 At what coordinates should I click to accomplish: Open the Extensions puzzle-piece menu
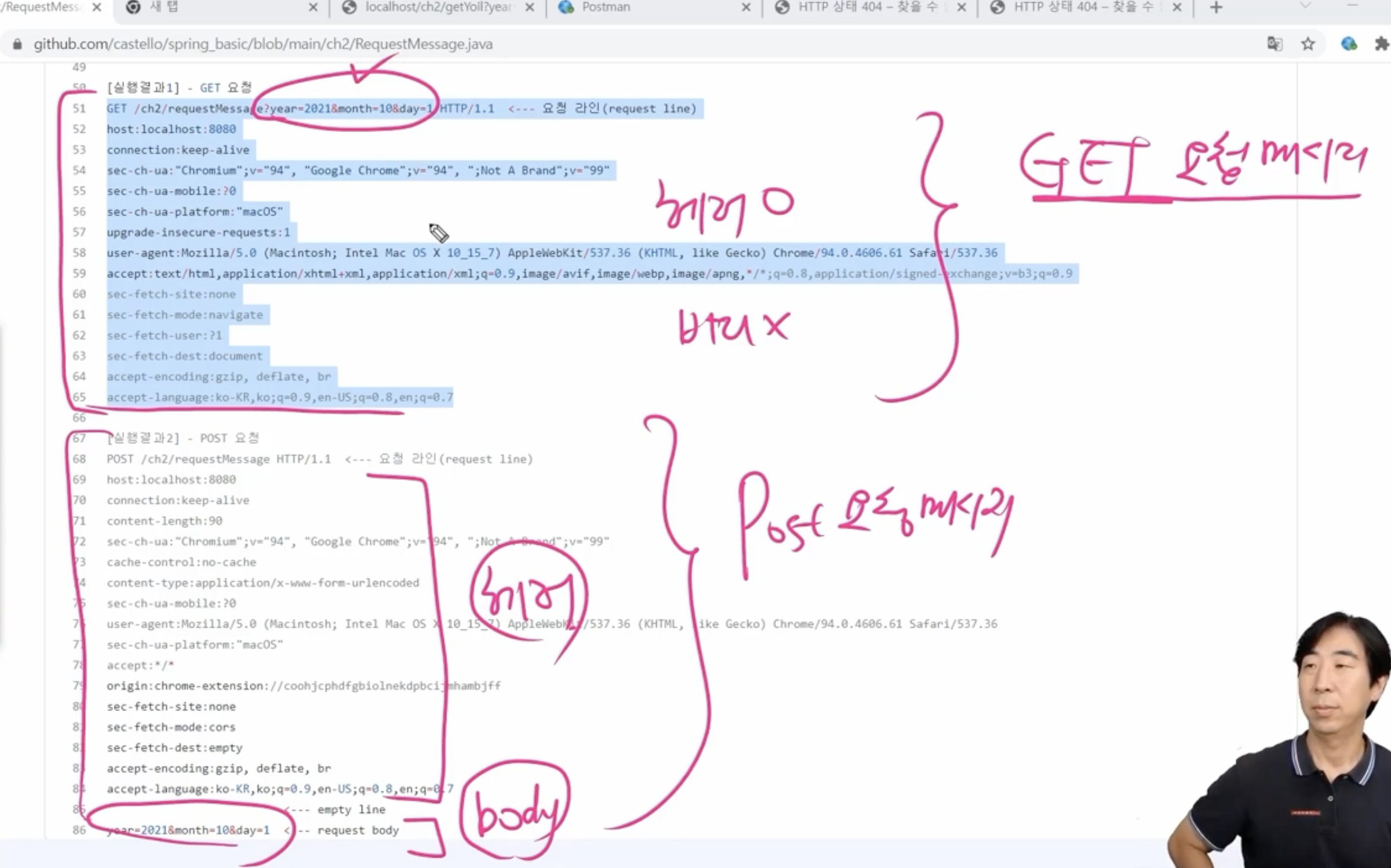pyautogui.click(x=1382, y=44)
